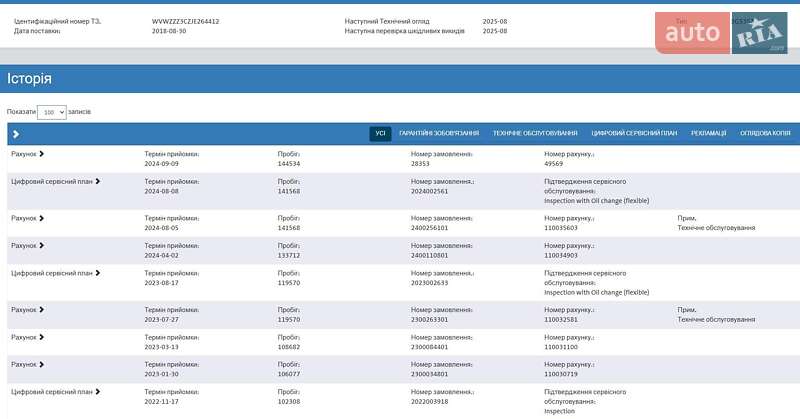800x419 pixels.
Task: Expand Рахунок row dated 2024-08-05
Action: [28, 217]
